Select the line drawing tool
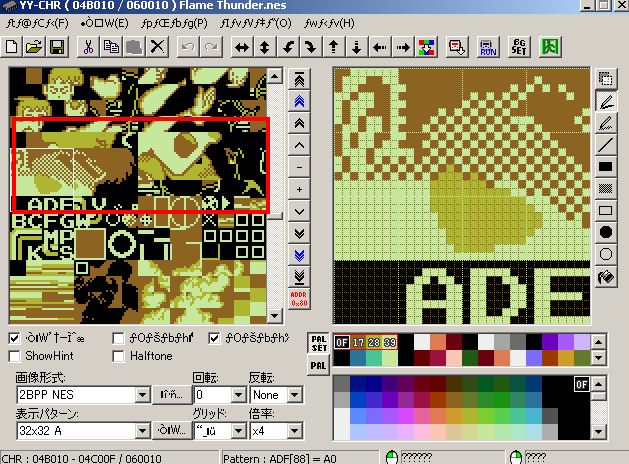 (606, 145)
